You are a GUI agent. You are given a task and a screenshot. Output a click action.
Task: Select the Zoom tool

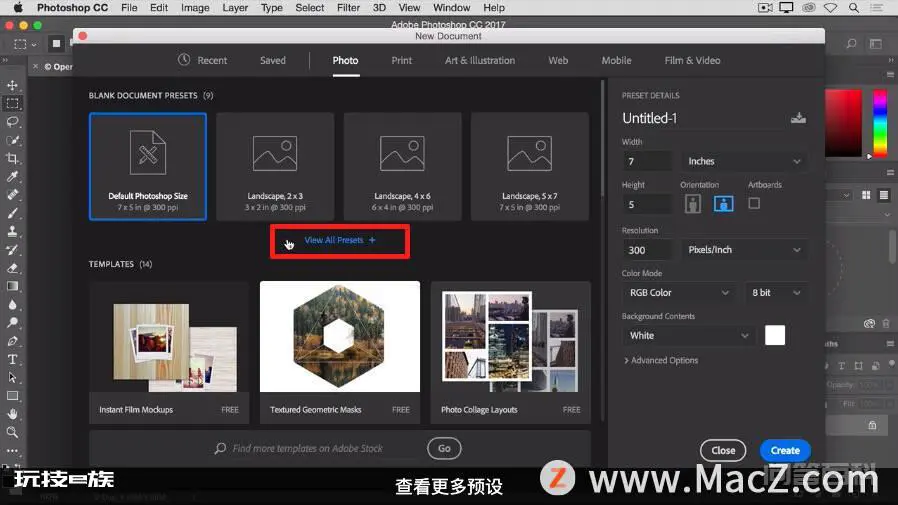pyautogui.click(x=12, y=432)
